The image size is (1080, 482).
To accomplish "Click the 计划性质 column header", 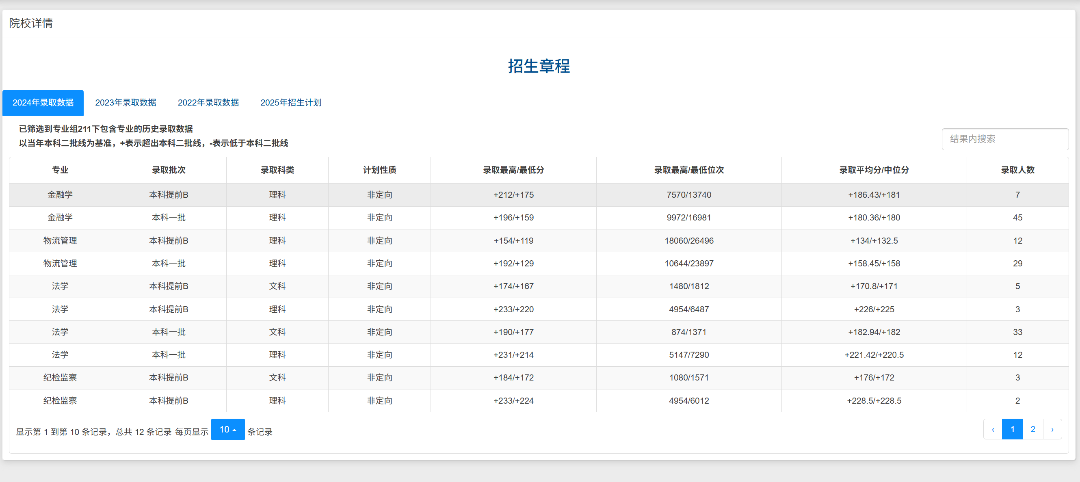I will click(x=380, y=170).
